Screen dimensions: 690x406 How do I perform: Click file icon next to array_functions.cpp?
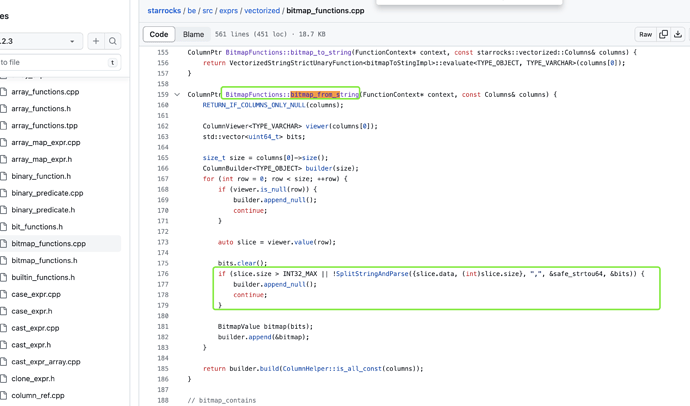click(4, 92)
